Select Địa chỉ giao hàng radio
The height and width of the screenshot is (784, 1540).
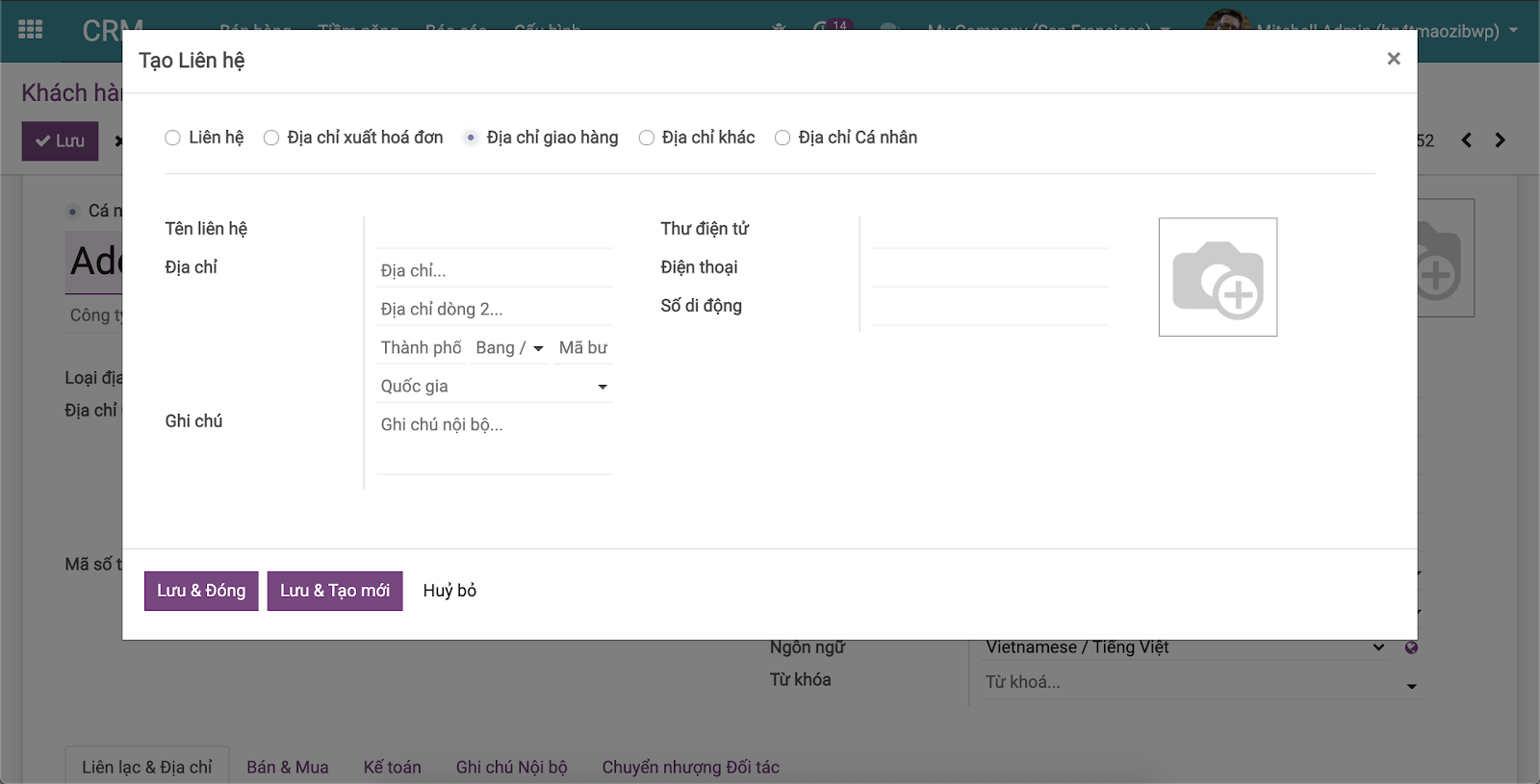(471, 138)
